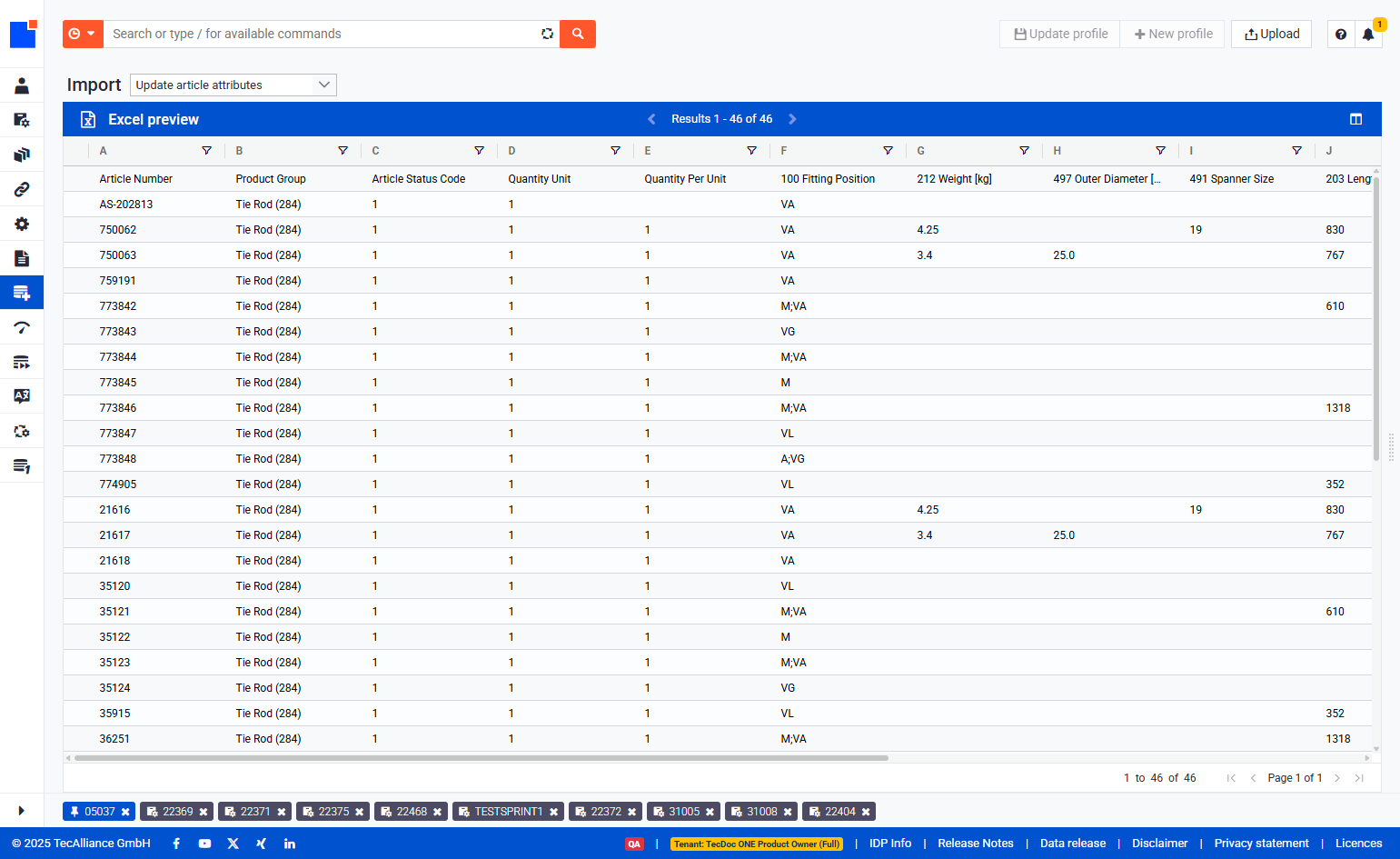Click the New profile button
Viewport: 1400px width, 859px height.
click(x=1173, y=34)
